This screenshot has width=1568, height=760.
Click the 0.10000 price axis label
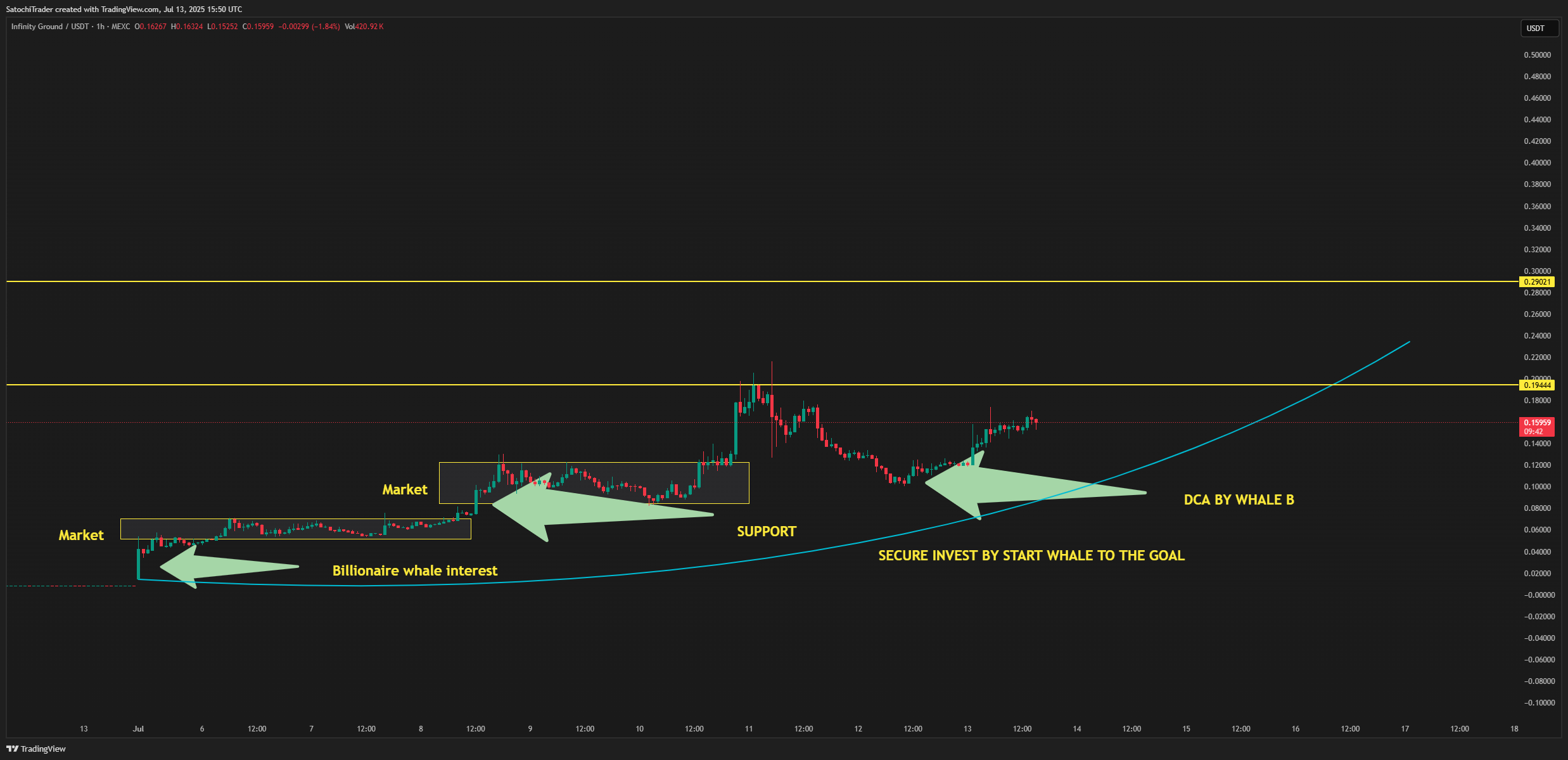coord(1538,487)
